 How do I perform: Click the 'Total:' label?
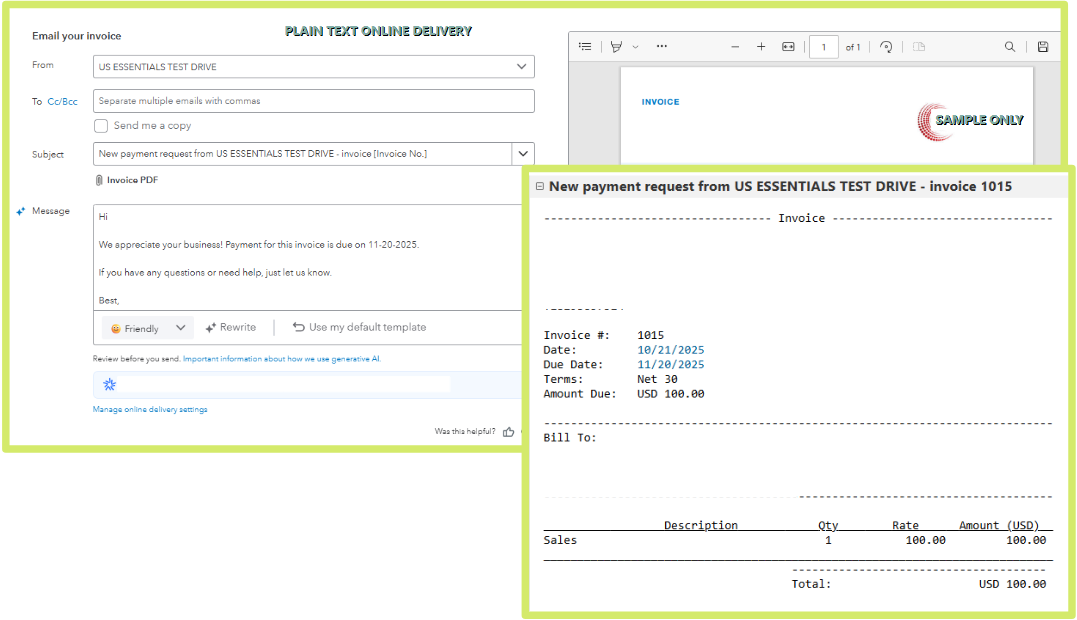tap(811, 584)
